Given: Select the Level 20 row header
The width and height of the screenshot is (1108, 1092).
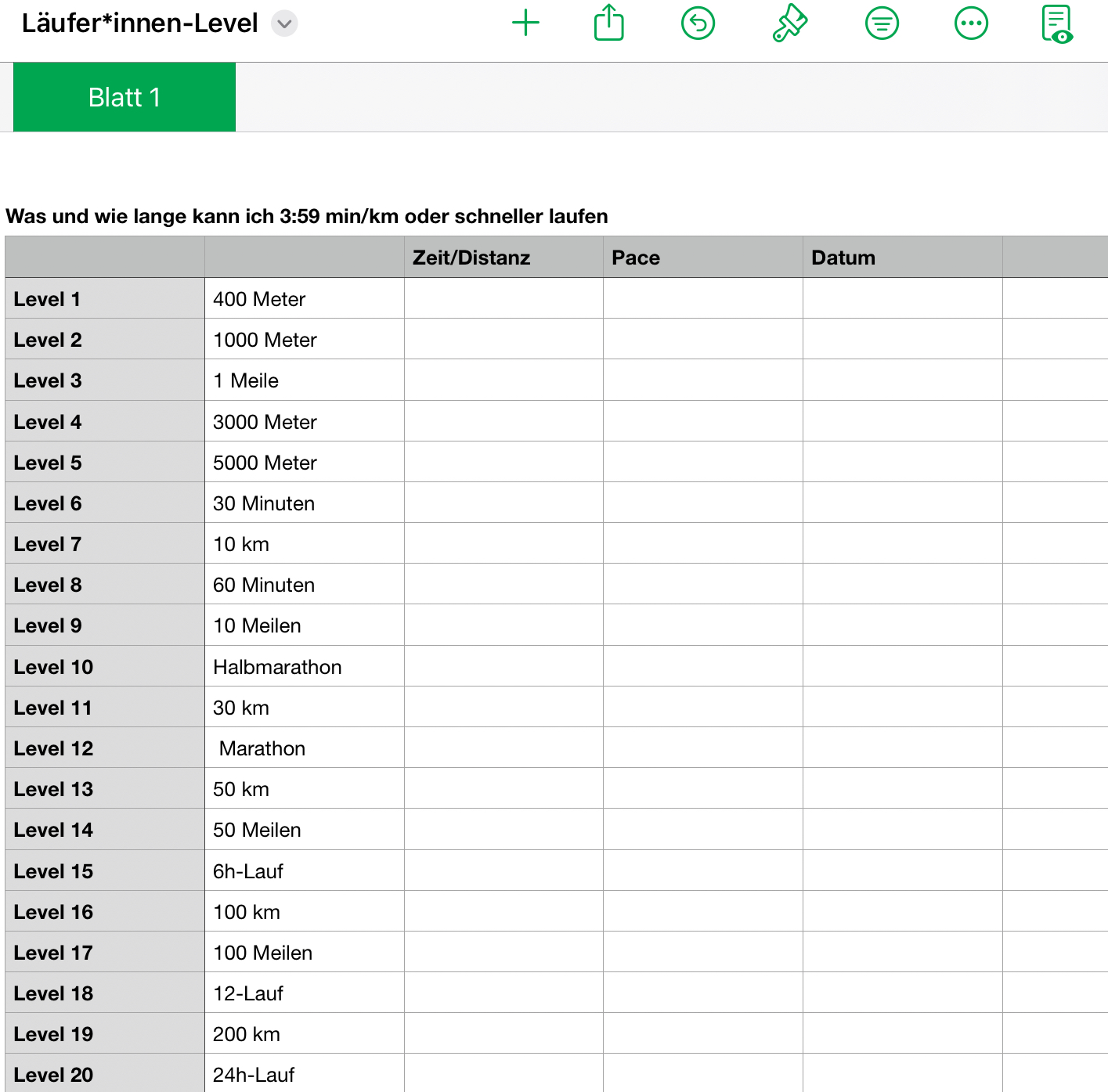Looking at the screenshot, I should pos(105,1073).
